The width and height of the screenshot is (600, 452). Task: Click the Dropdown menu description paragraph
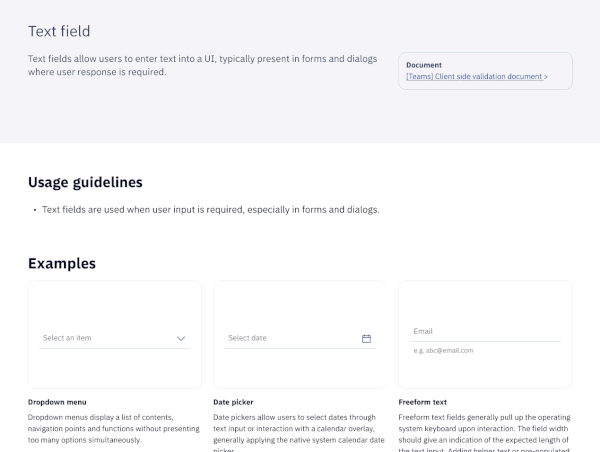tap(114, 429)
